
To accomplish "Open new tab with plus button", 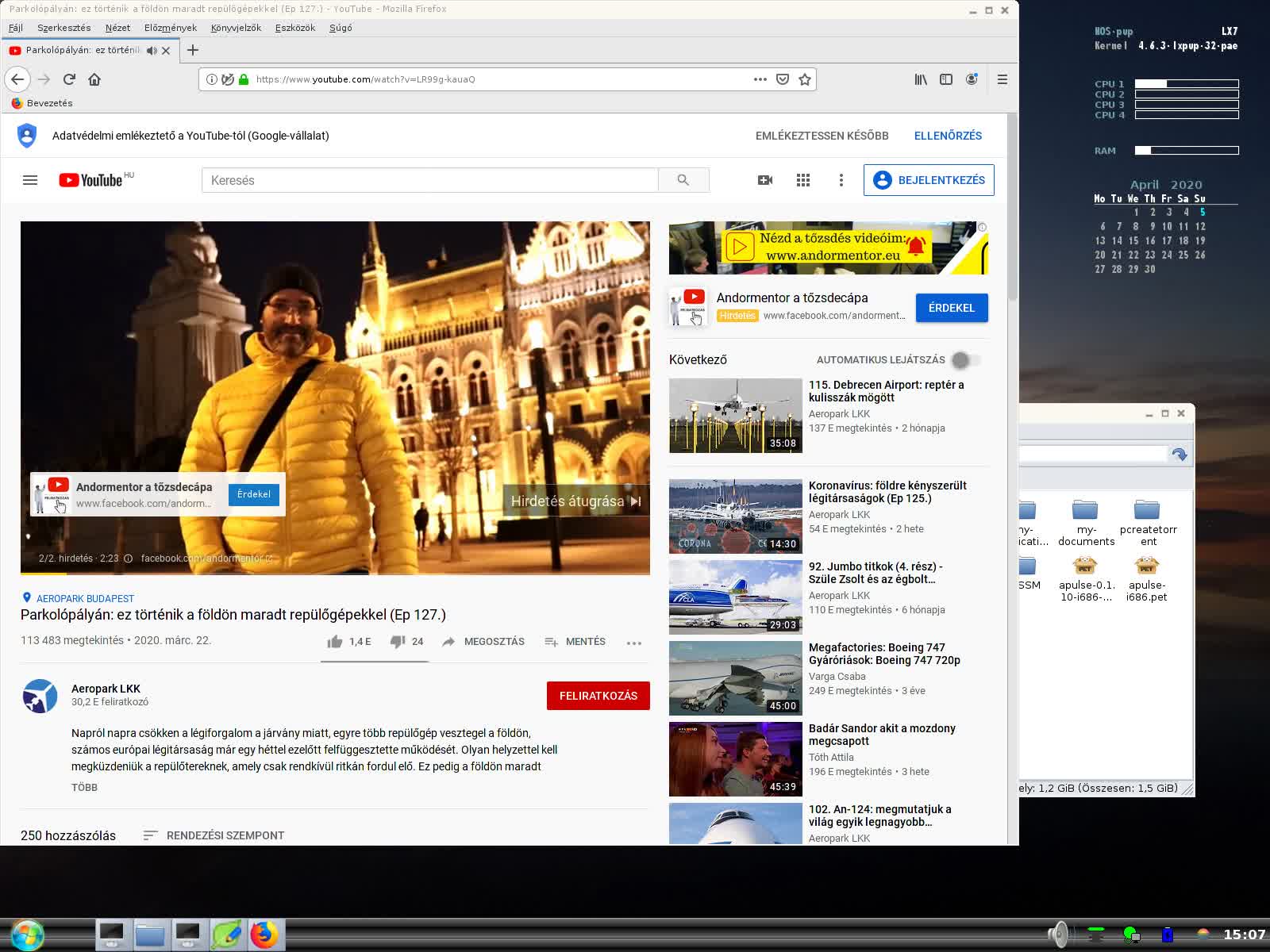I will (x=192, y=50).
